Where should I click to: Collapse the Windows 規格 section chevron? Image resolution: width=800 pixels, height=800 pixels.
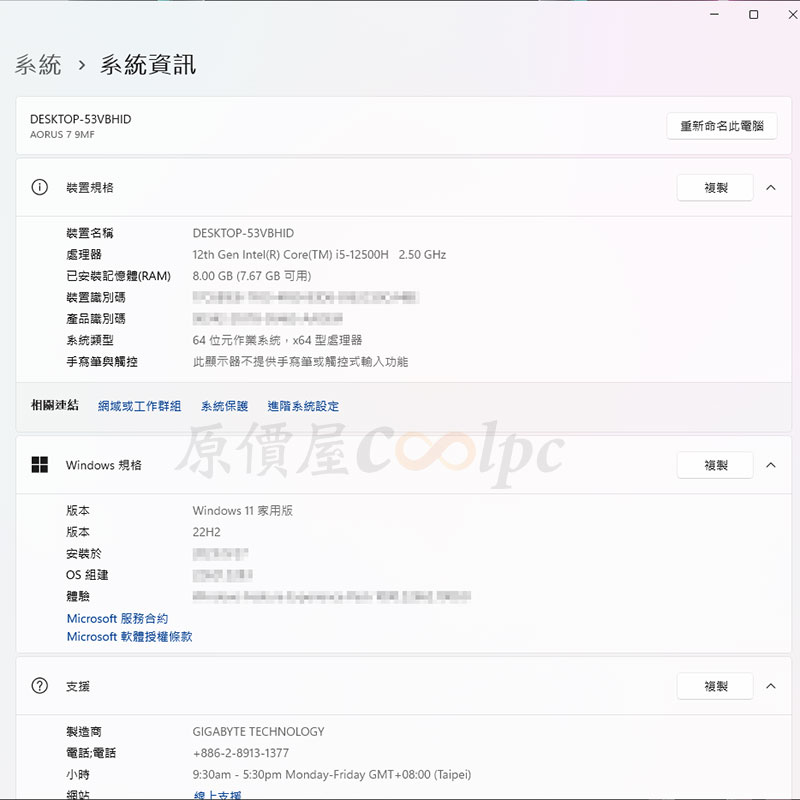tap(770, 465)
